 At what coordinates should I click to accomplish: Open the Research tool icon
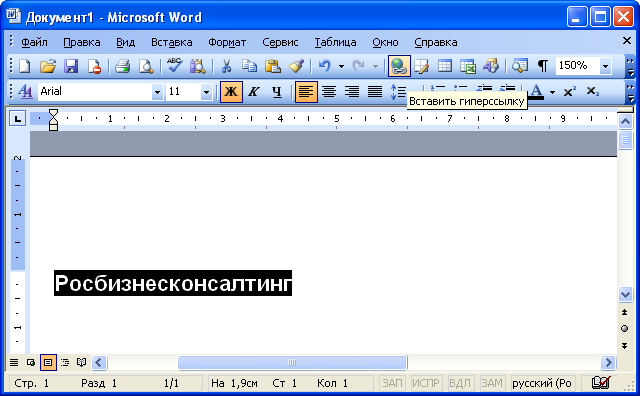(x=198, y=66)
